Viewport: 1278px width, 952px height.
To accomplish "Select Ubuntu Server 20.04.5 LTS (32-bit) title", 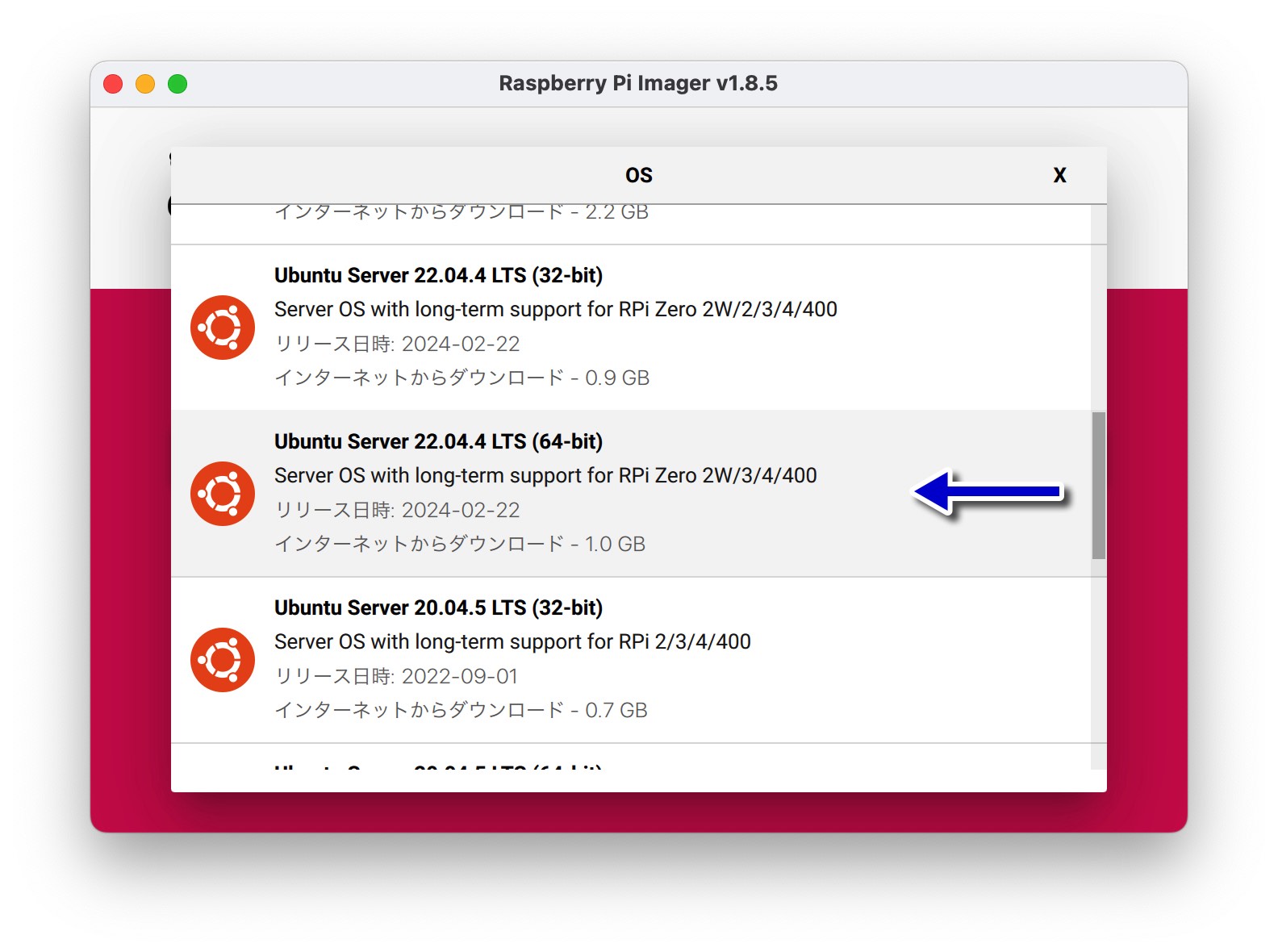I will [x=438, y=608].
